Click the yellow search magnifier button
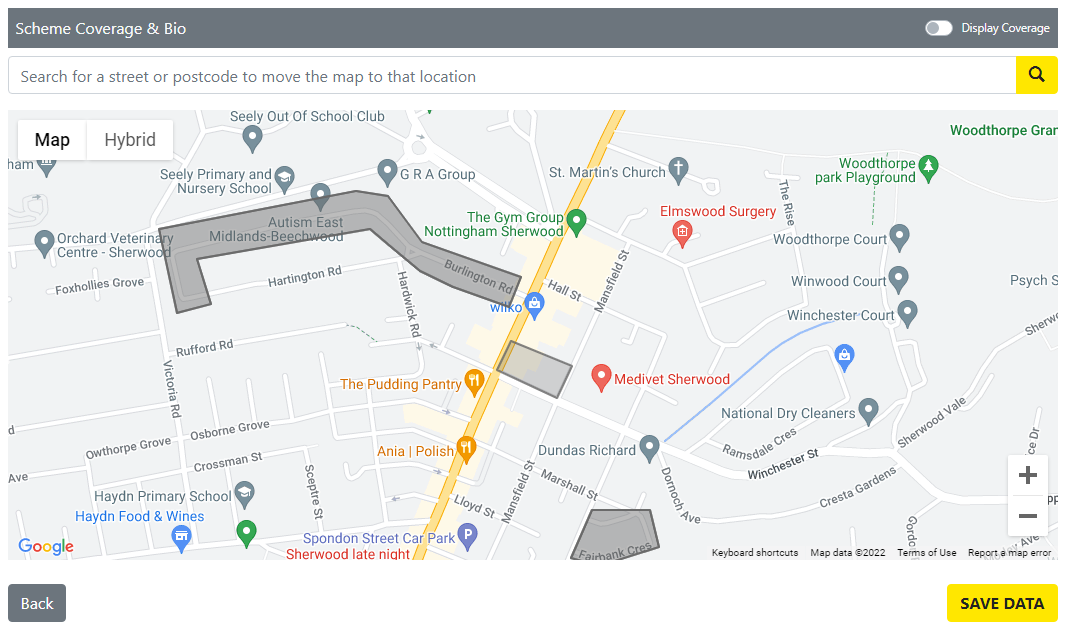The width and height of the screenshot is (1078, 636). coord(1036,75)
